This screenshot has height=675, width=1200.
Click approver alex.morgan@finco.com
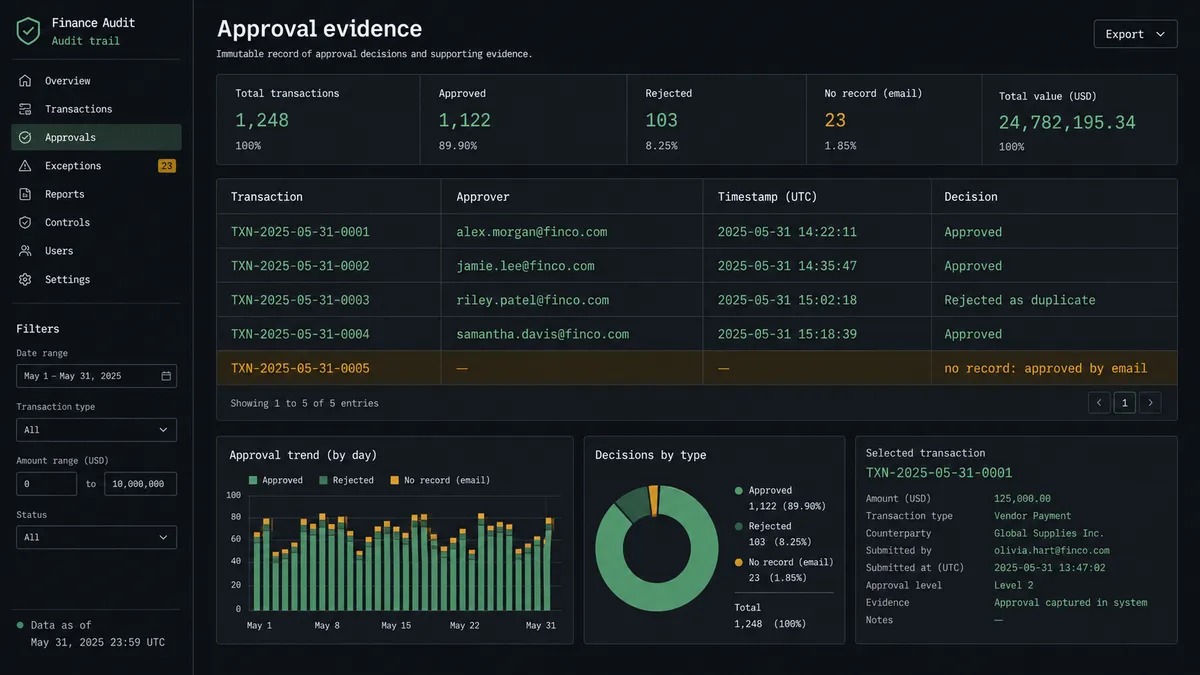click(532, 232)
